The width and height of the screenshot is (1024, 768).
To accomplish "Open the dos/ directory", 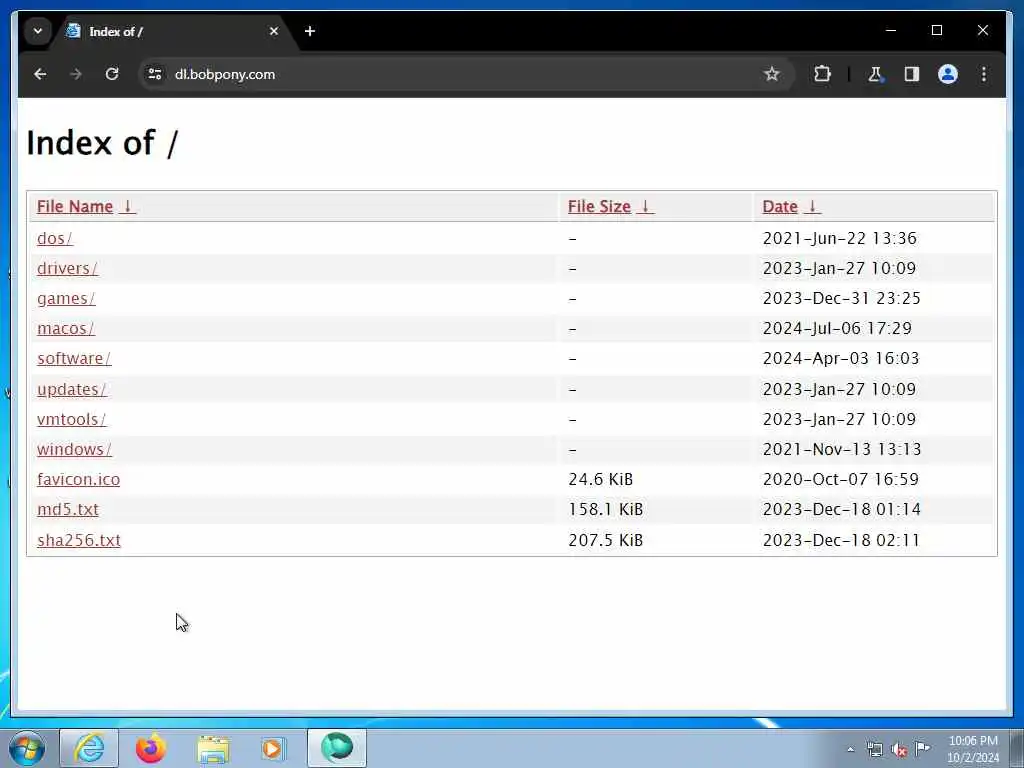I will tap(55, 238).
